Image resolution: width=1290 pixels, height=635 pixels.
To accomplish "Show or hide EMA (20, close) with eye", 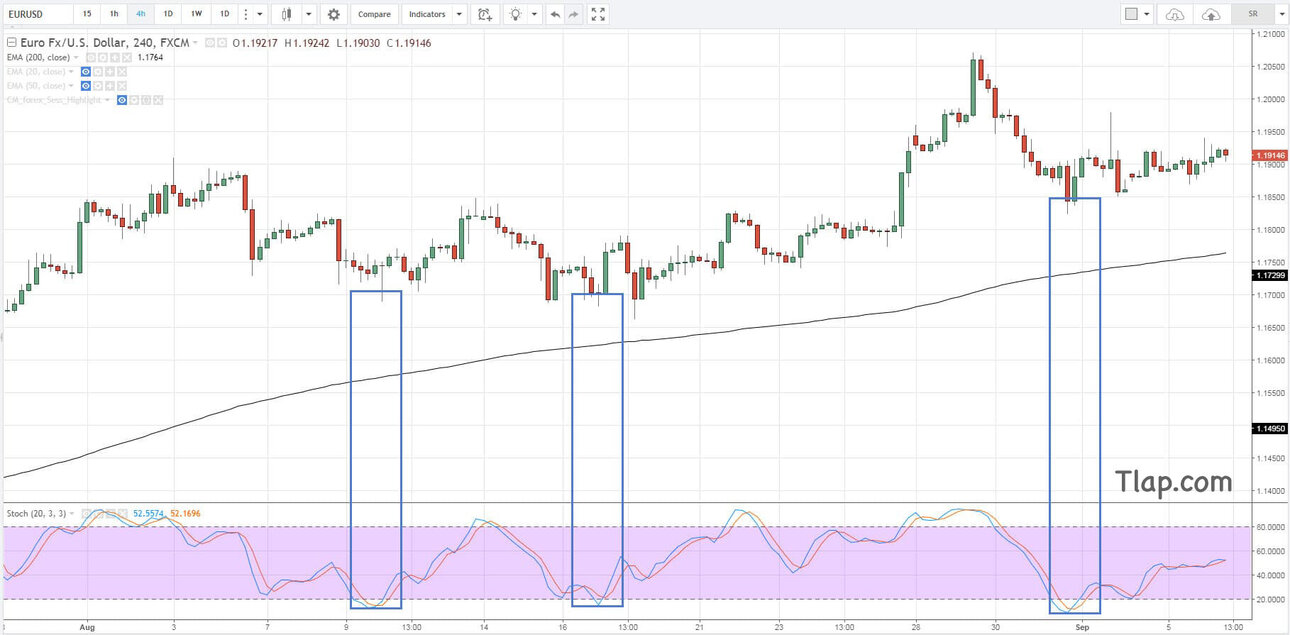I will [86, 72].
